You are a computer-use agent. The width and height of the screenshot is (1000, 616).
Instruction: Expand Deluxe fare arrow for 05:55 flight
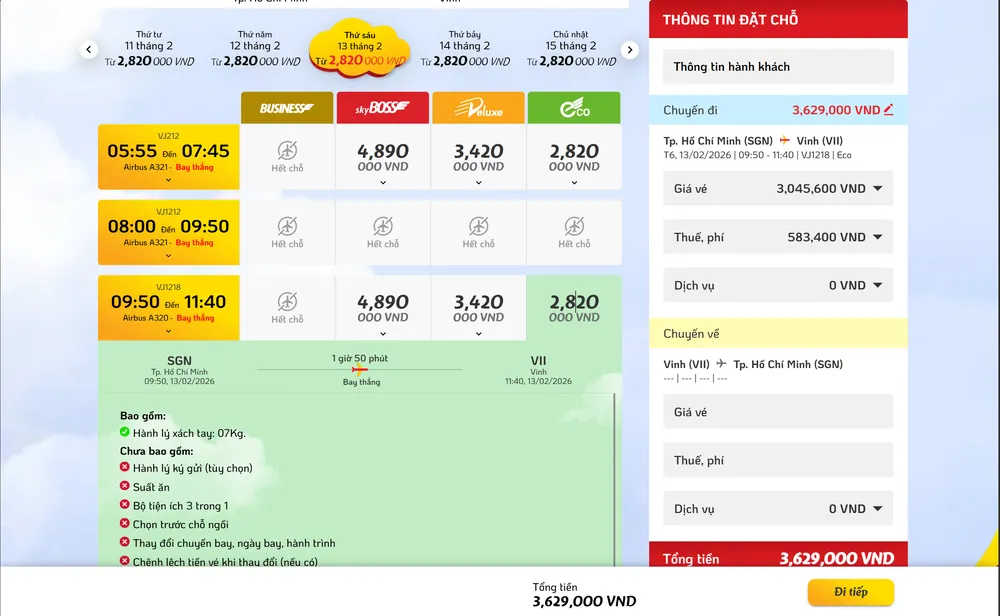point(478,183)
